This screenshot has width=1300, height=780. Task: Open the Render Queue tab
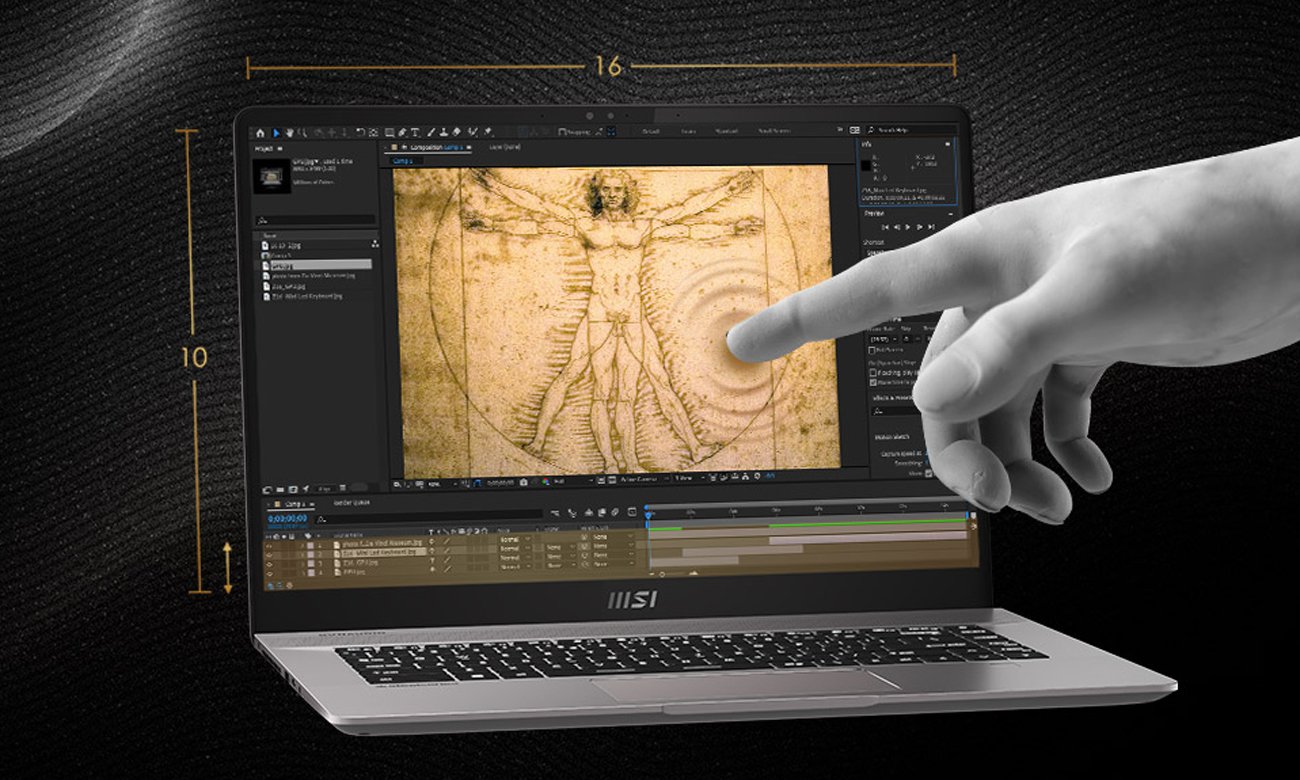[x=352, y=502]
